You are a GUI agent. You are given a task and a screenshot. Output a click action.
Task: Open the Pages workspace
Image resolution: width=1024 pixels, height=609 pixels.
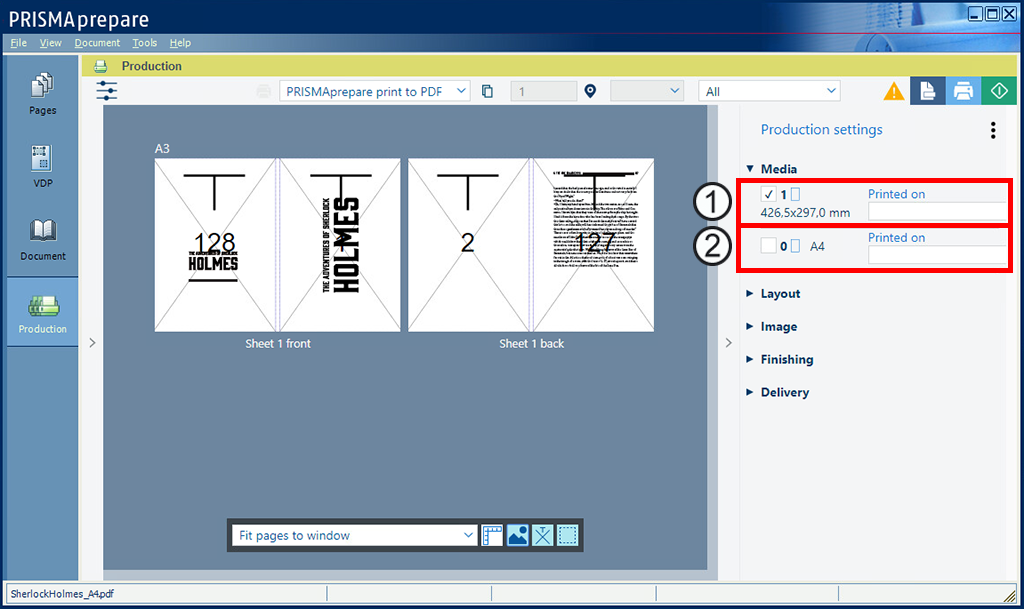42,94
